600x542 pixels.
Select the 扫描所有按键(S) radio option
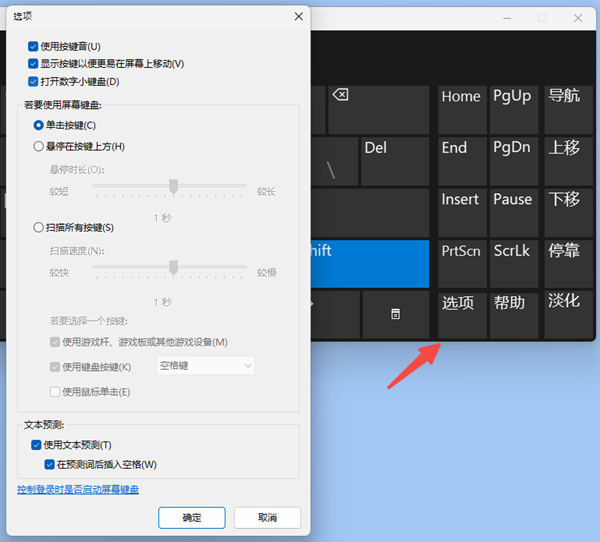38,227
